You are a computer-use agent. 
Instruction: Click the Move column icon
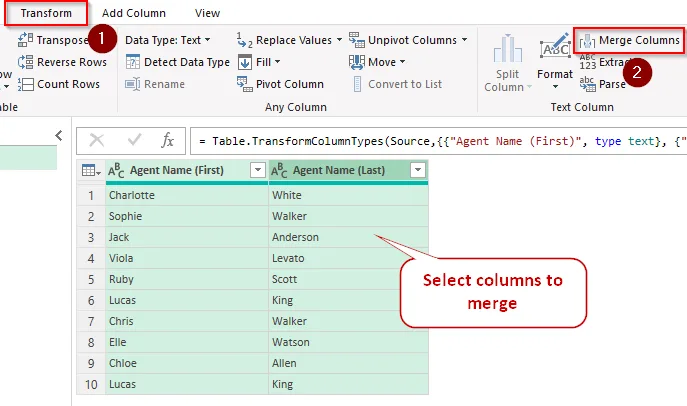357,62
